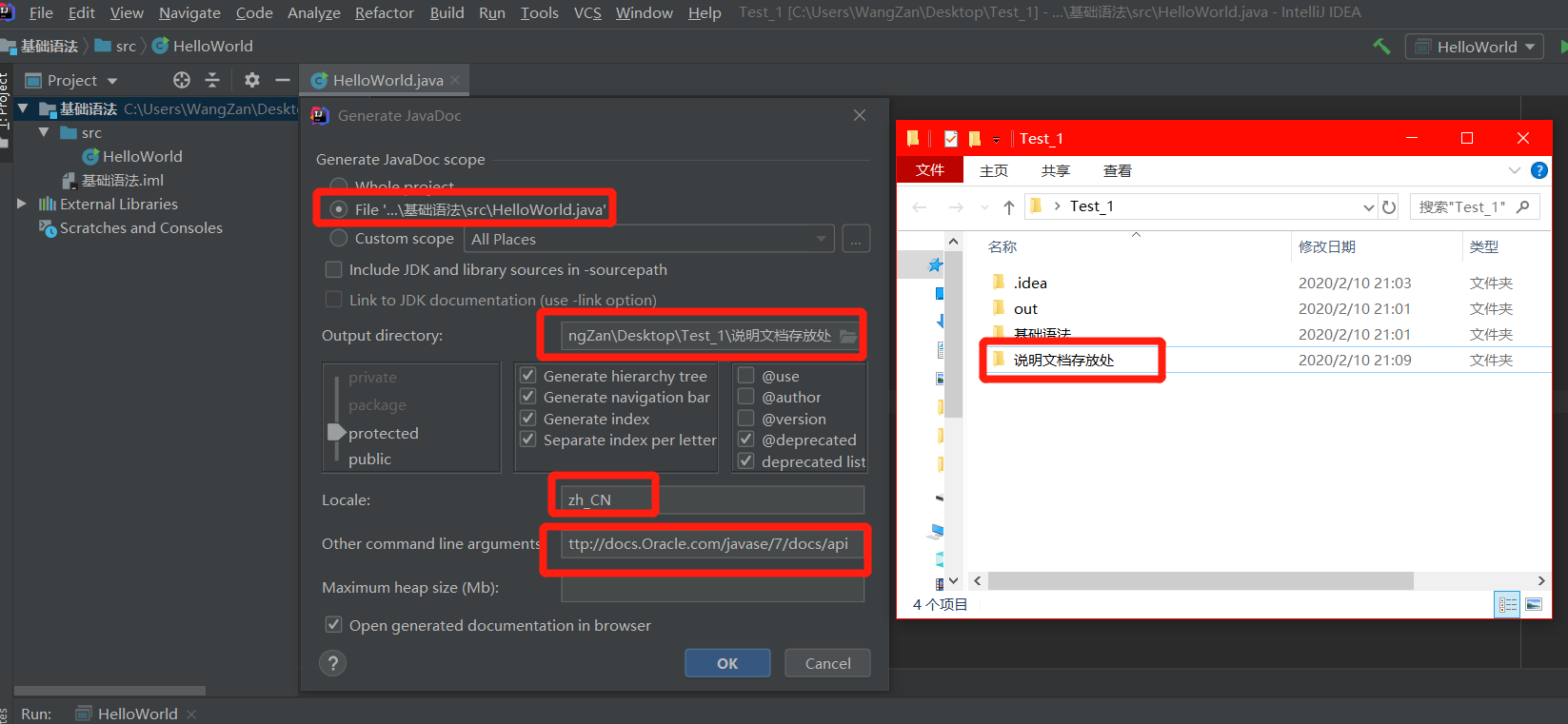Toggle Open generated documentation in browser checkbox

tap(333, 625)
